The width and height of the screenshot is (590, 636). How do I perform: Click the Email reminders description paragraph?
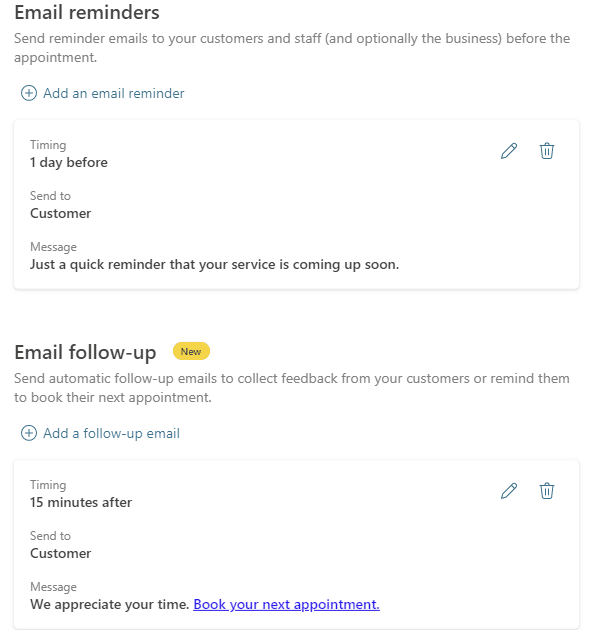(292, 48)
